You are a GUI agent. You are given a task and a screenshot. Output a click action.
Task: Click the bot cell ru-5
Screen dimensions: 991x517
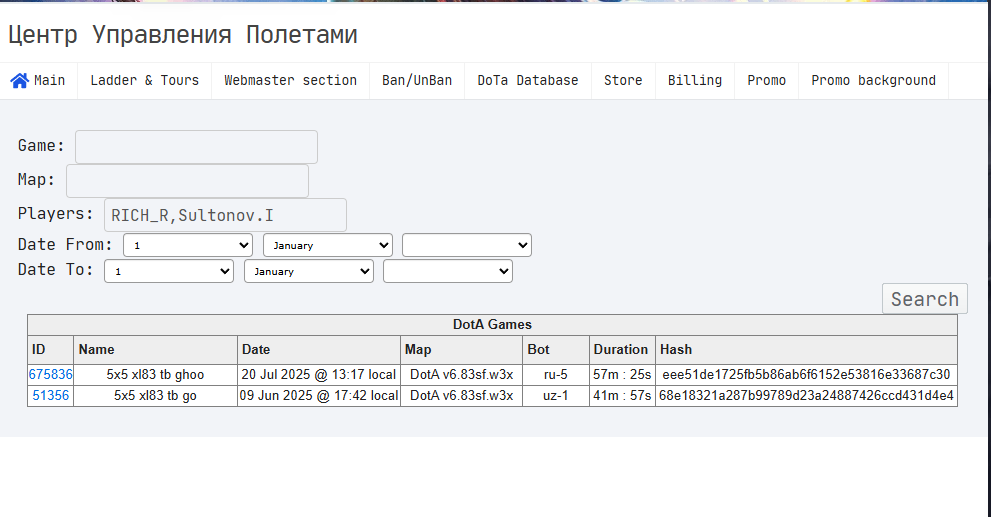point(556,374)
